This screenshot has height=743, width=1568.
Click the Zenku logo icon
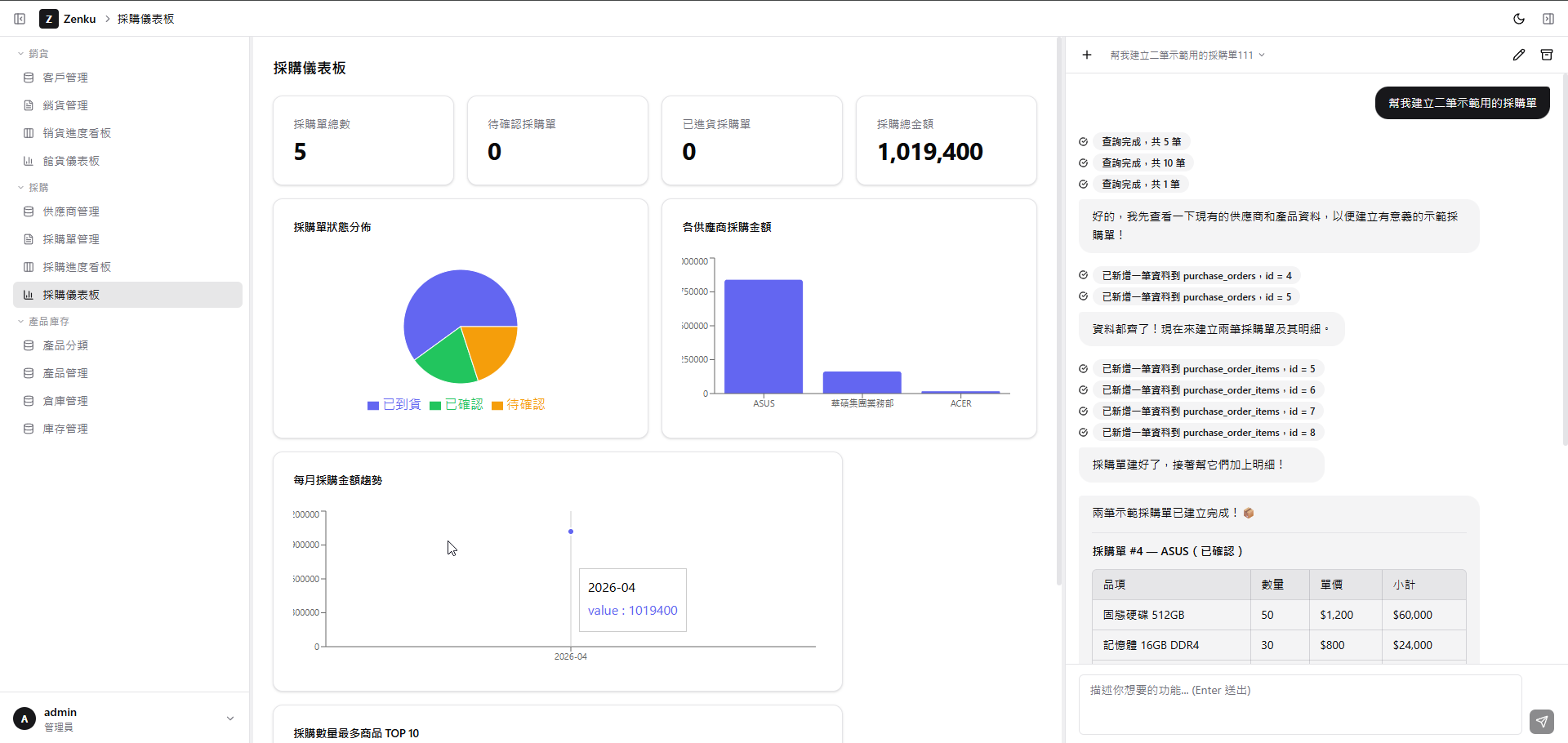(x=49, y=19)
